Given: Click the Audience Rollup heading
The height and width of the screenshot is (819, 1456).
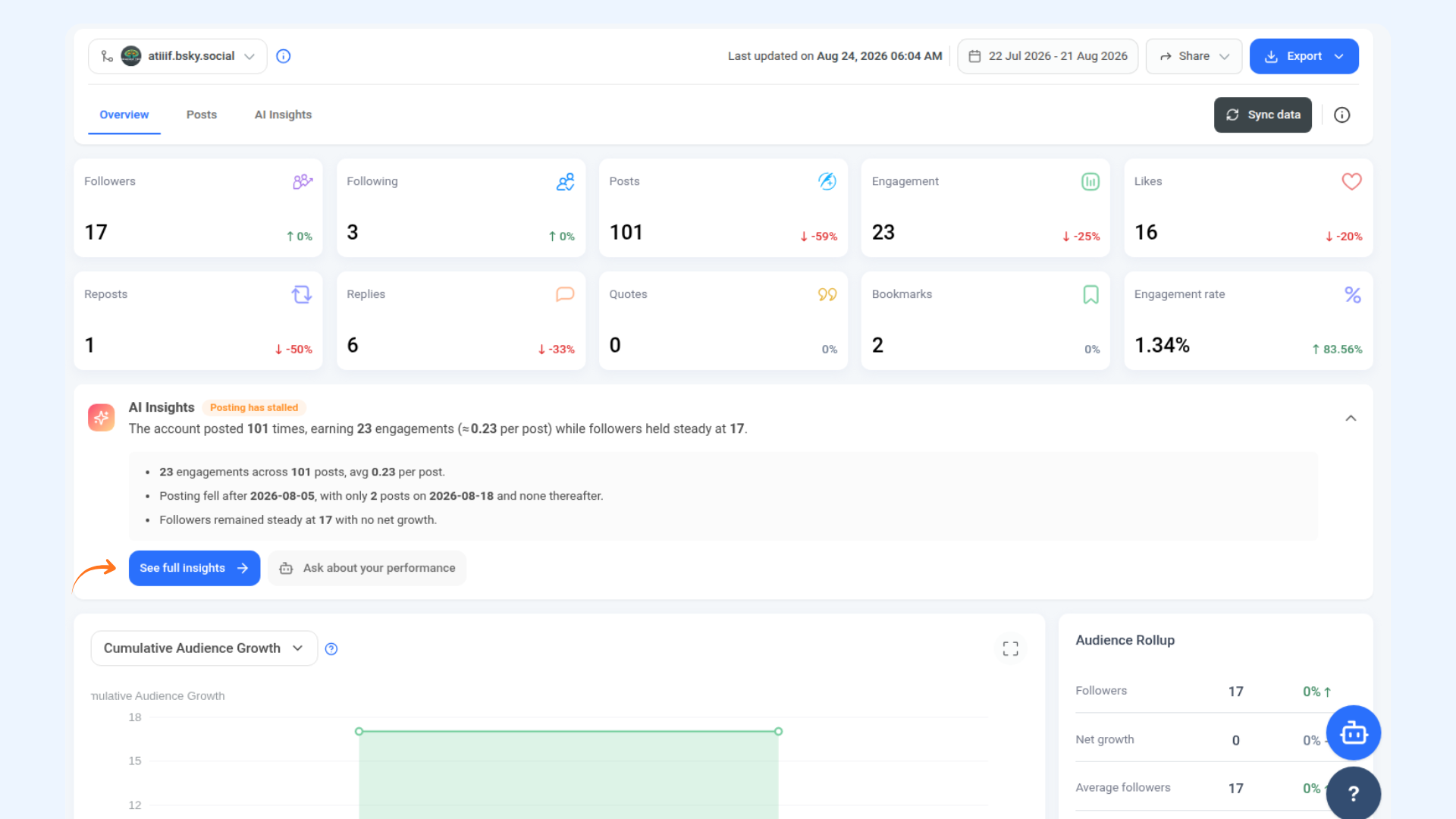Looking at the screenshot, I should pyautogui.click(x=1125, y=640).
